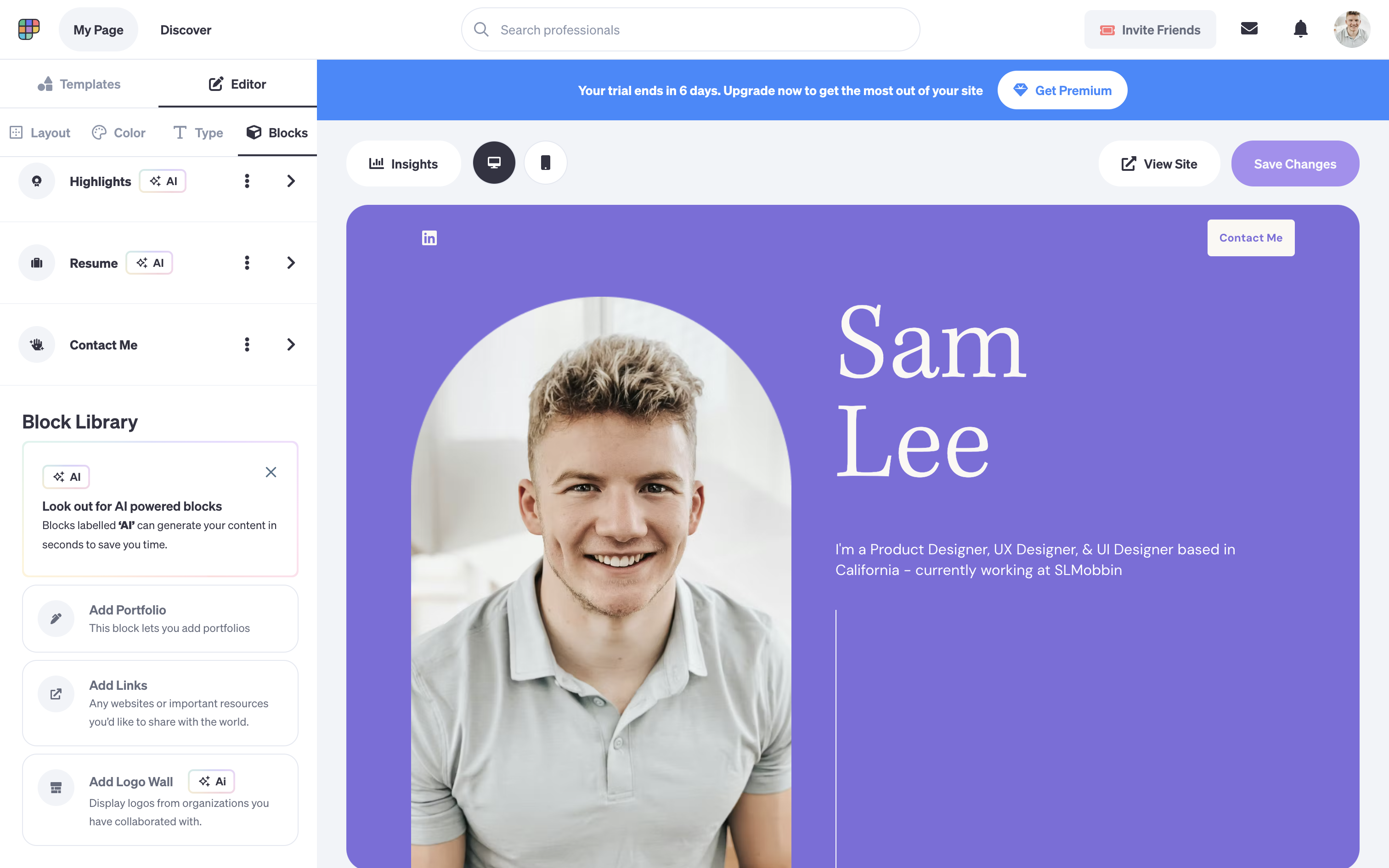Switch to the Templates tab

[79, 84]
